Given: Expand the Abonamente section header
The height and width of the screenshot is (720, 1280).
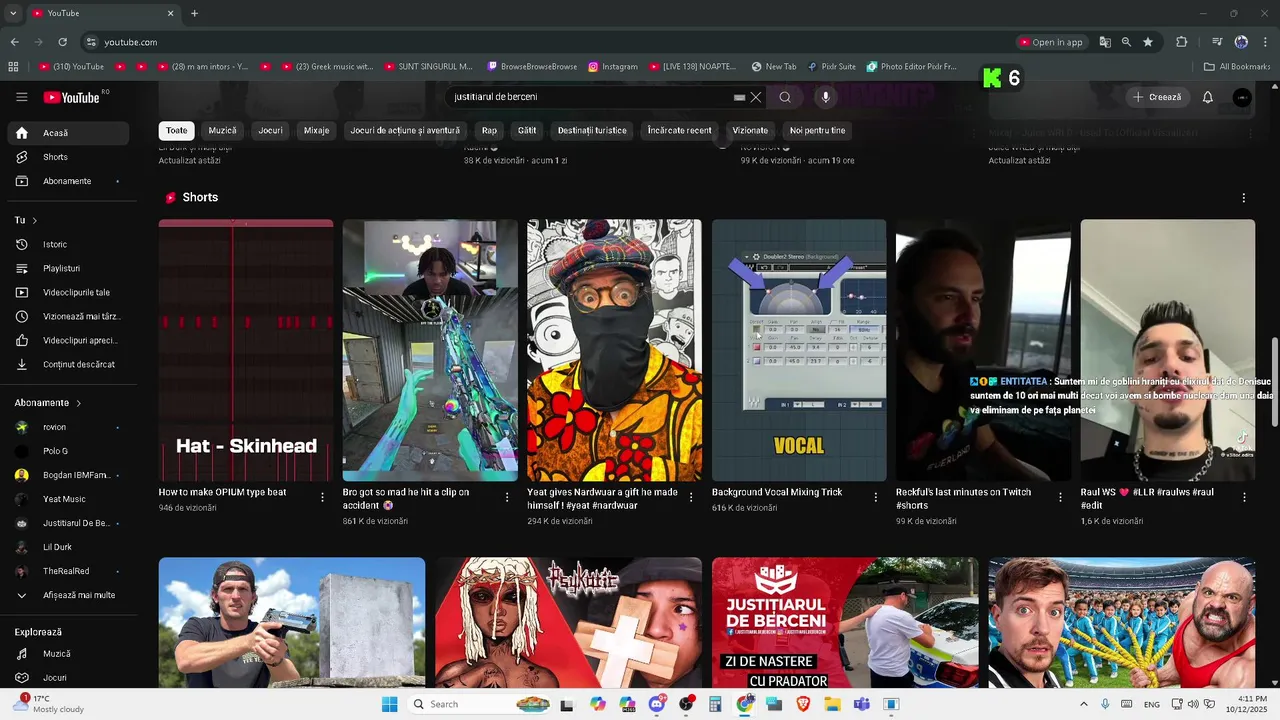Looking at the screenshot, I should (48, 402).
